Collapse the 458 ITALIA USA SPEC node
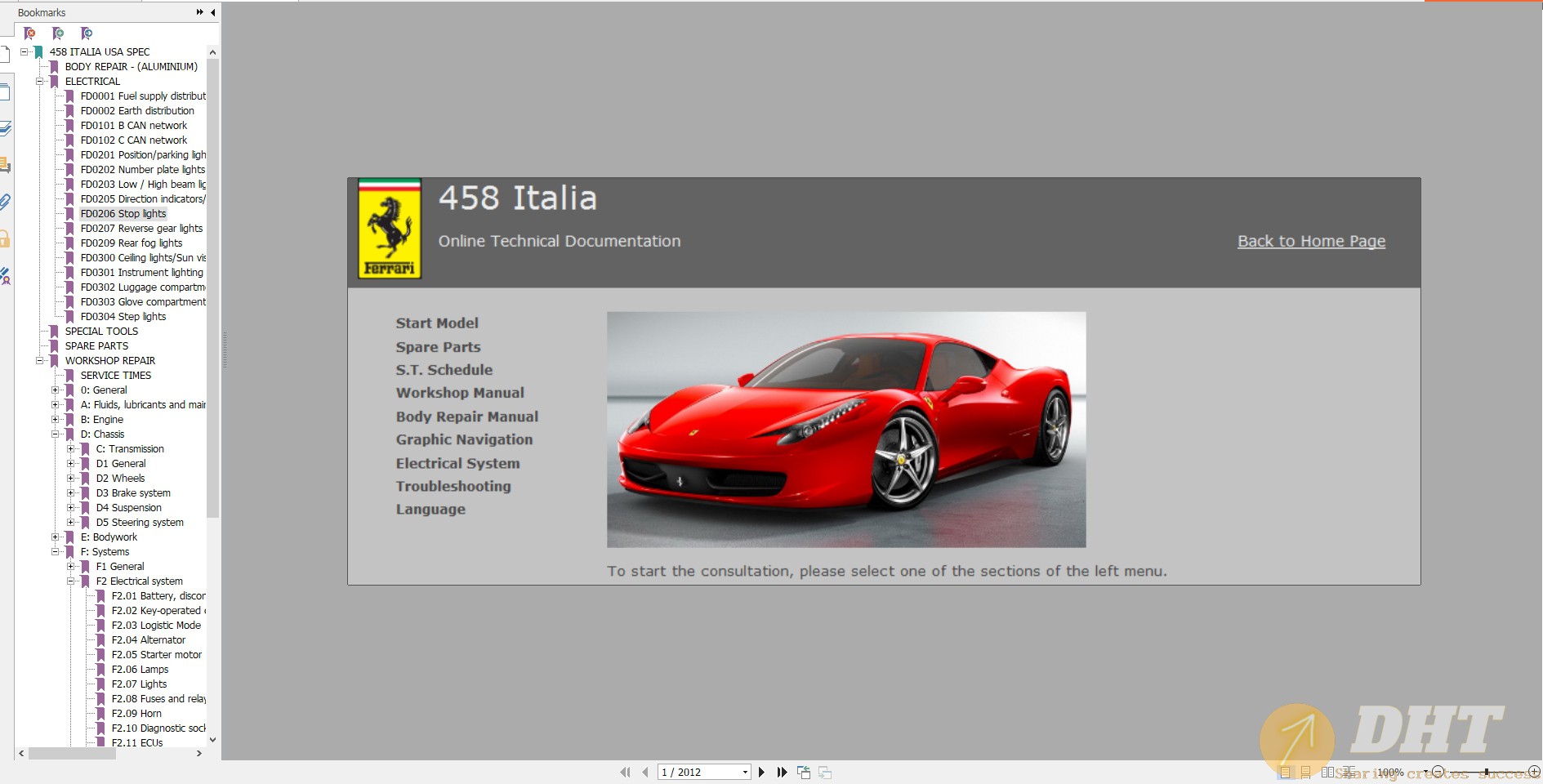This screenshot has width=1543, height=784. (x=24, y=51)
